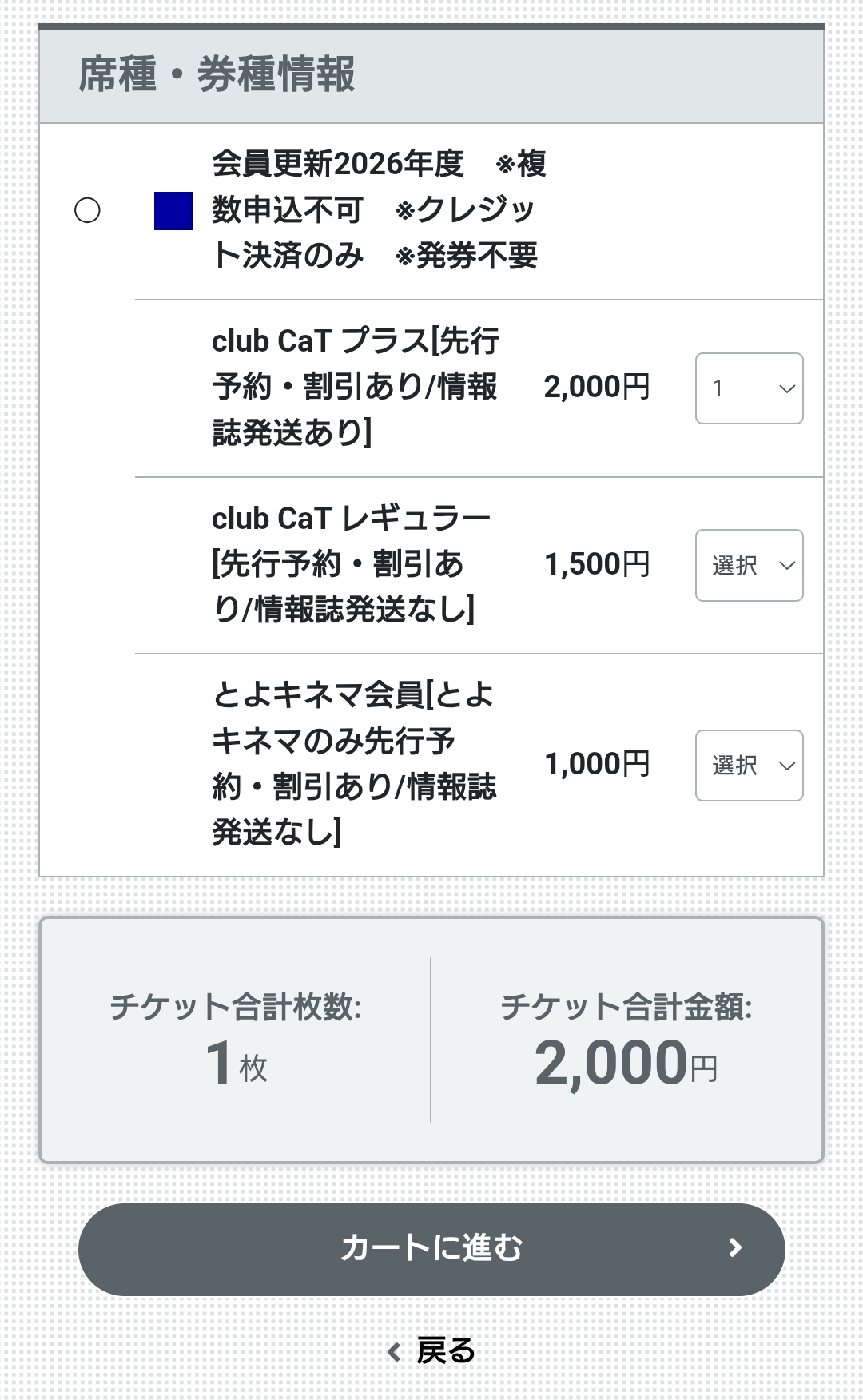This screenshot has width=863, height=1400.
Task: Click the チケット合計金額 label
Action: pyautogui.click(x=626, y=1007)
